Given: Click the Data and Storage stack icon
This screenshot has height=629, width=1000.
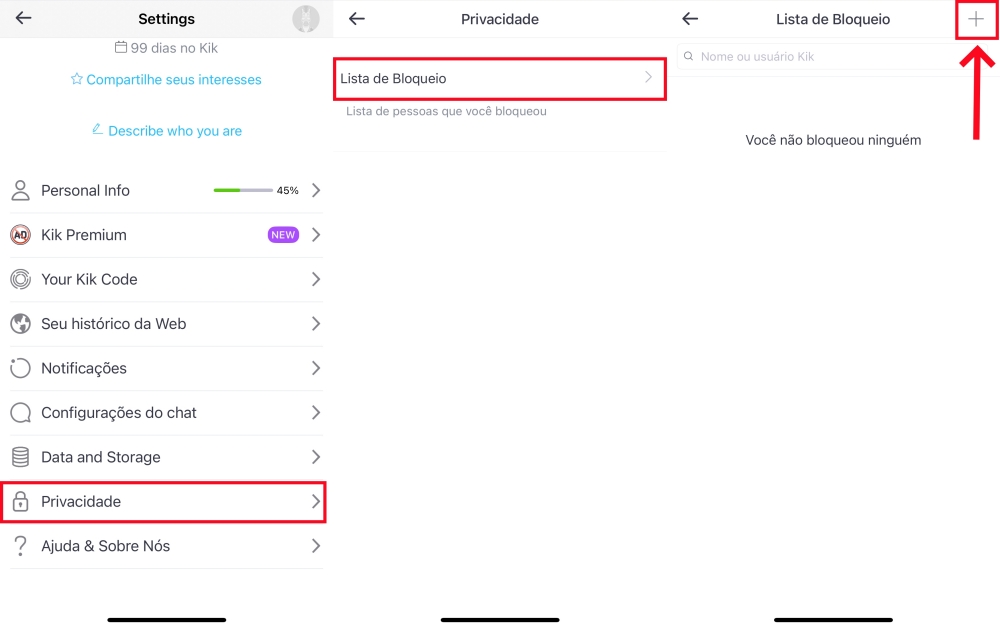Looking at the screenshot, I should [21, 457].
